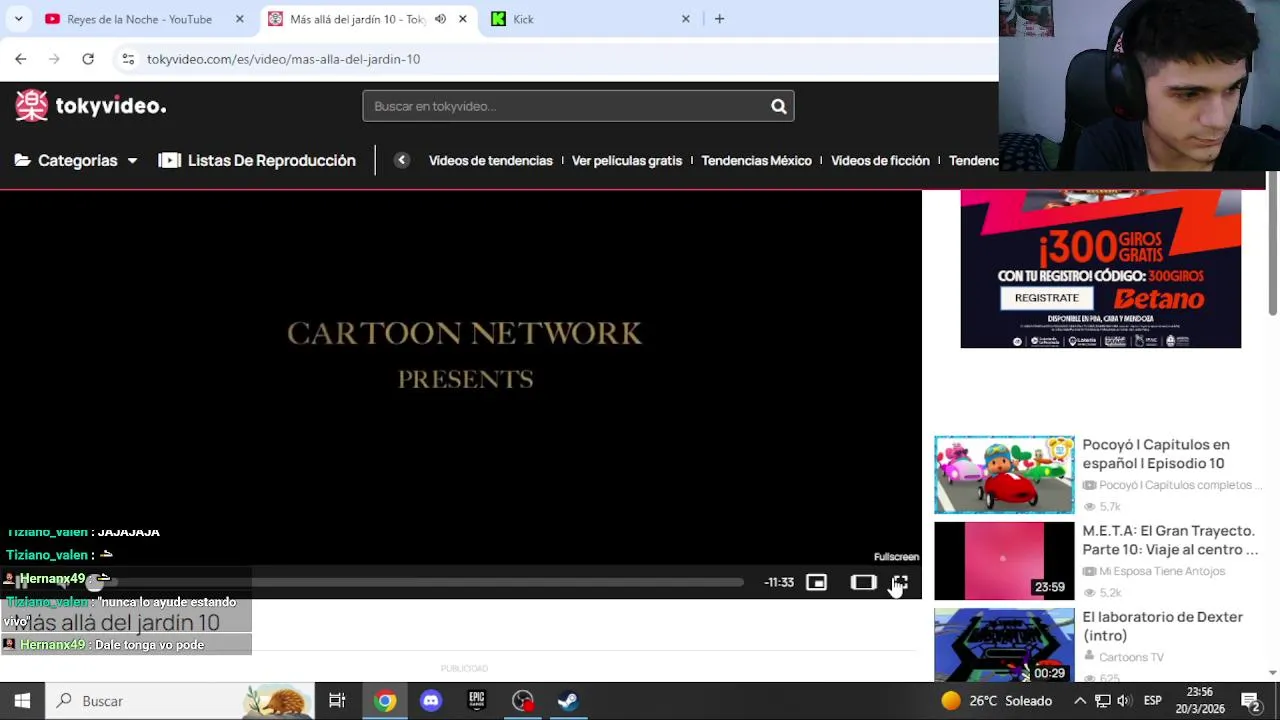Screen dimensions: 1280x720
Task: Open the weather widget 26°C Soleado
Action: 996,701
